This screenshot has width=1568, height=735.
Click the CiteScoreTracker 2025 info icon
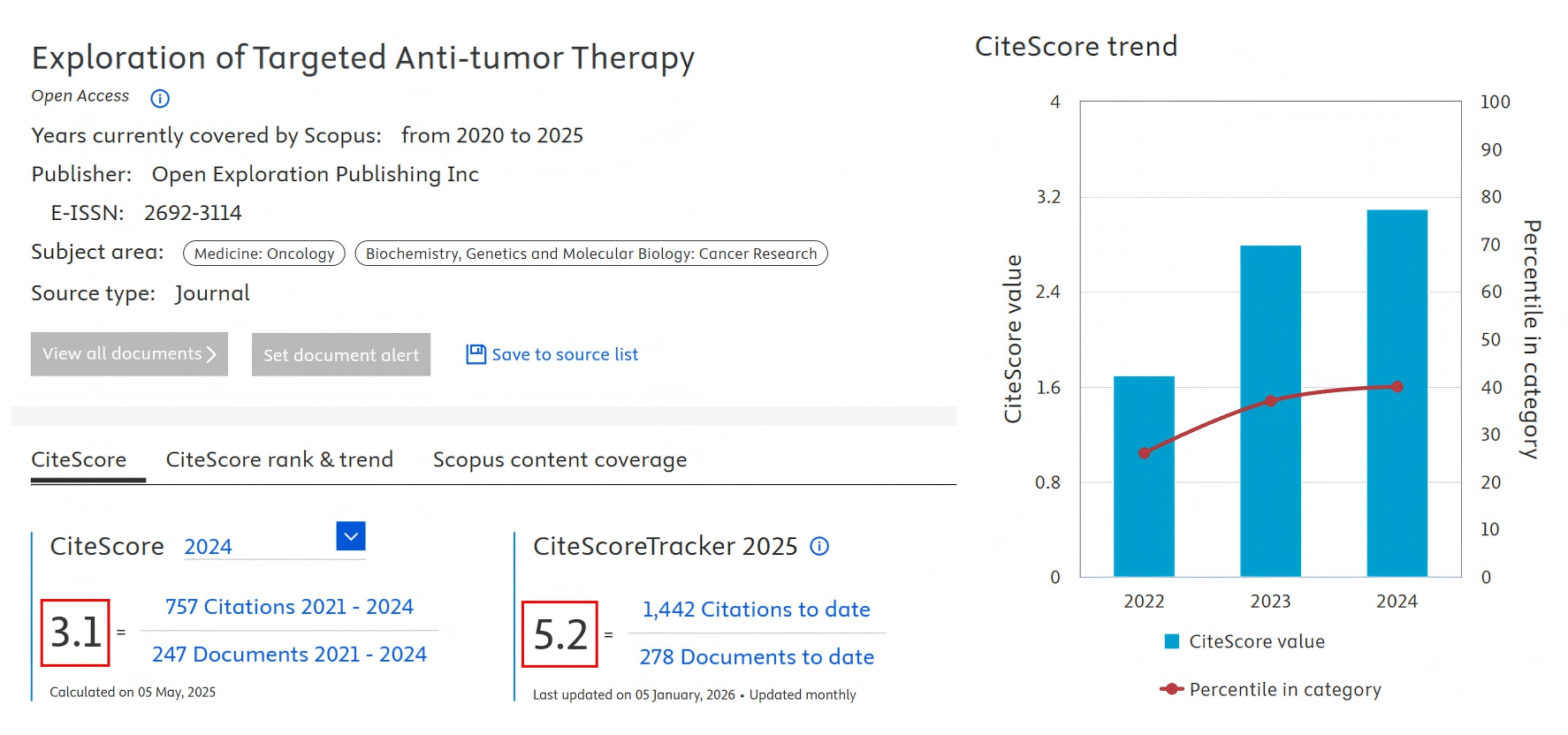(819, 546)
